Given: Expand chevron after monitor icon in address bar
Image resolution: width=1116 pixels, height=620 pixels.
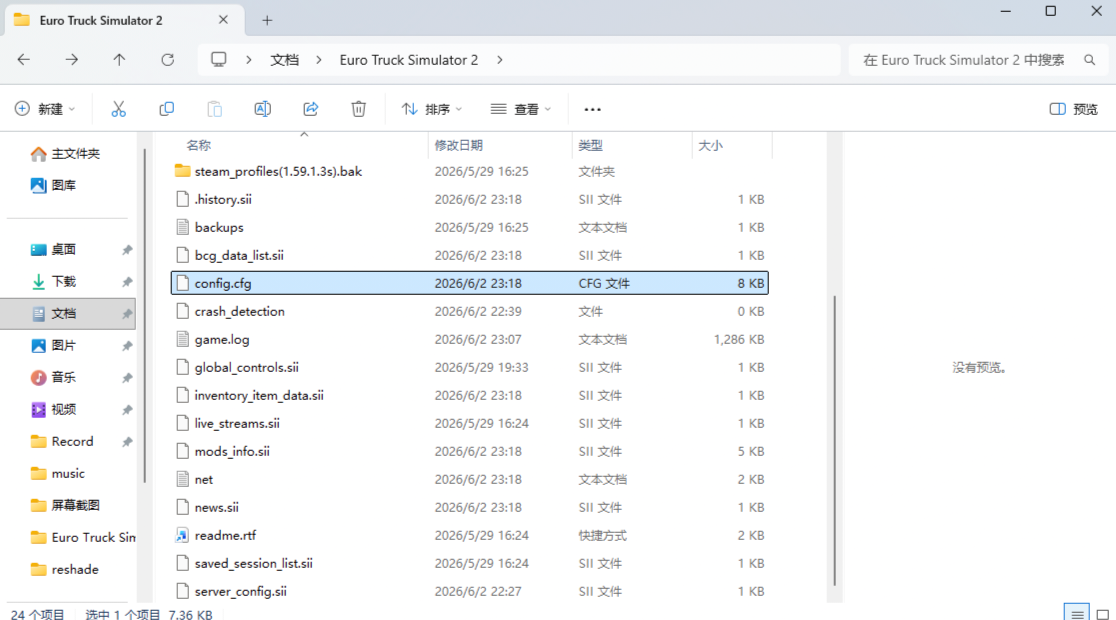Looking at the screenshot, I should pos(248,60).
